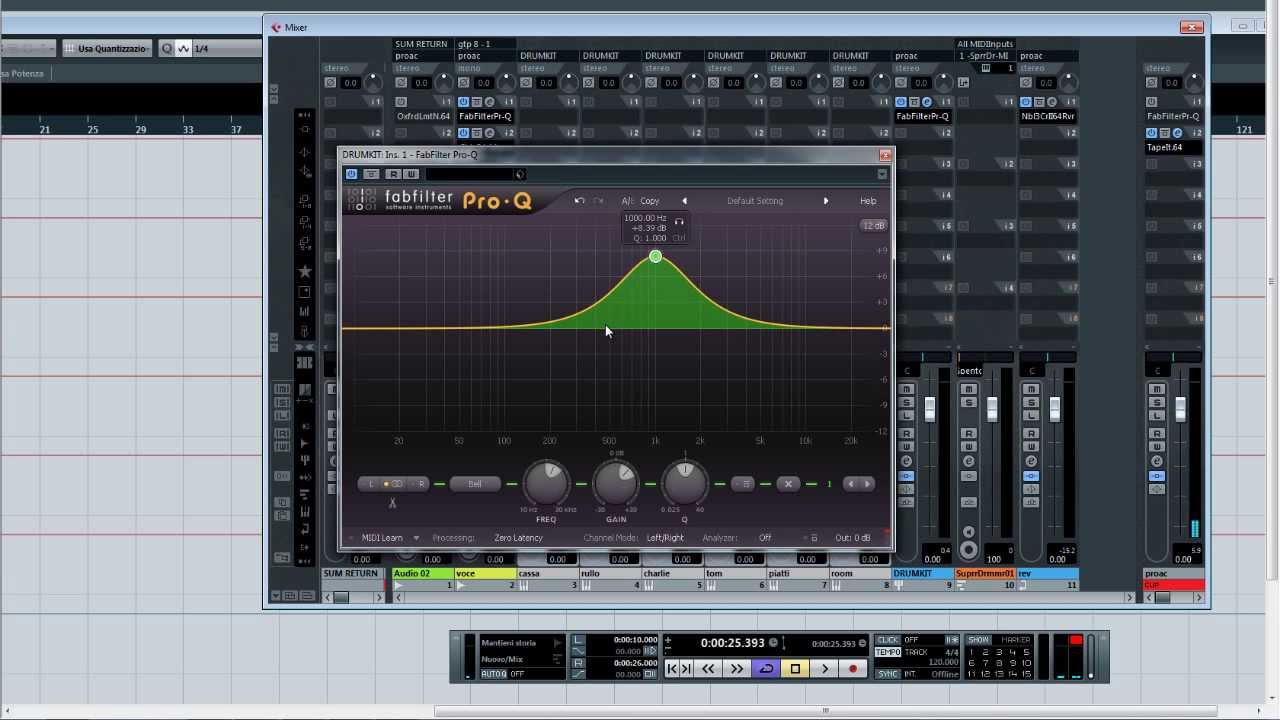This screenshot has height=720, width=1280.
Task: Select the TapeIt.64 insert slot
Action: (1173, 147)
